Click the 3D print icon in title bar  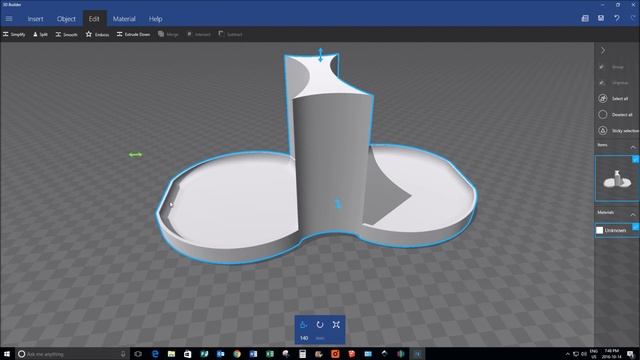pyautogui.click(x=585, y=18)
